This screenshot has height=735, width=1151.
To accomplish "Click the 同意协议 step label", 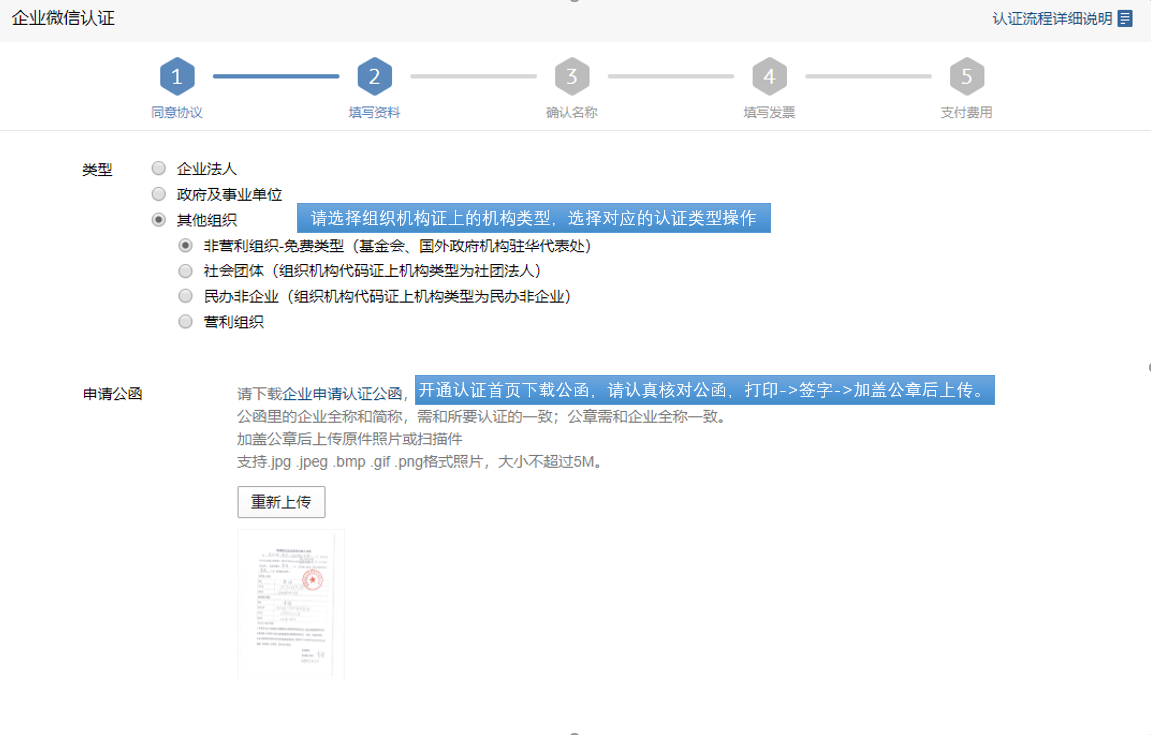I will point(177,113).
